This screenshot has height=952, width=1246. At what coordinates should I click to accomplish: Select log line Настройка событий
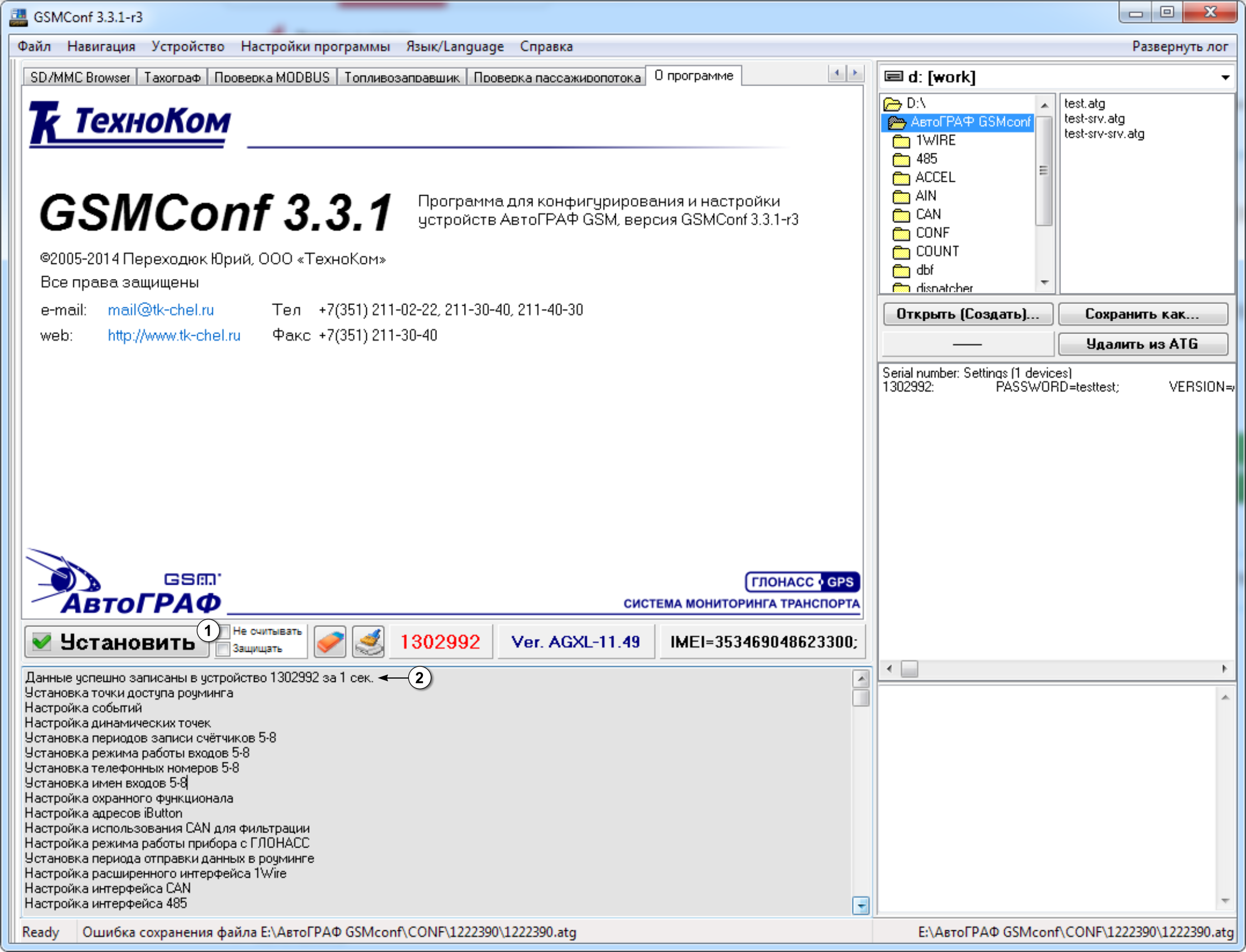pyautogui.click(x=83, y=708)
